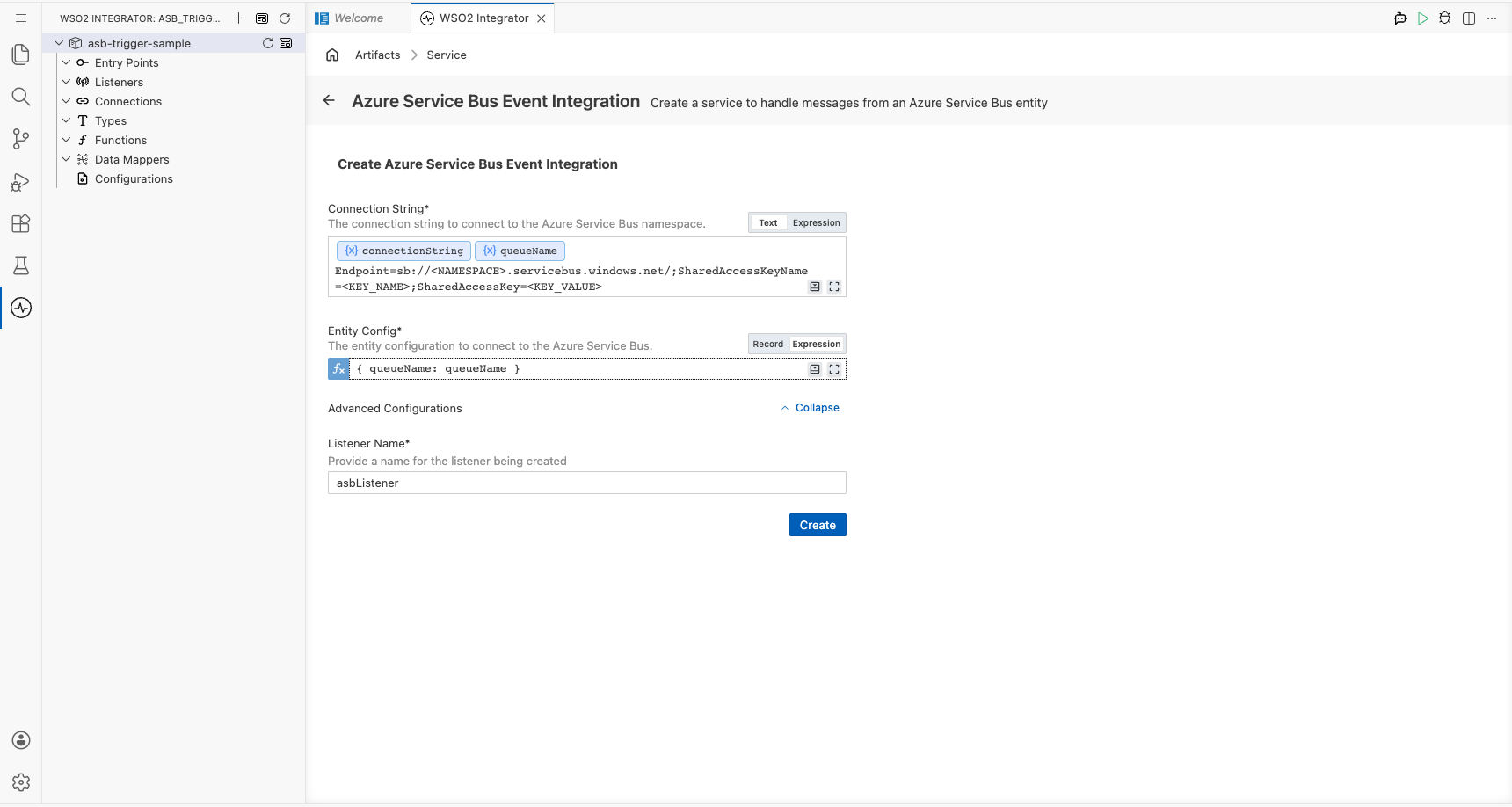Click the overview icon in sidebar header

262,18
